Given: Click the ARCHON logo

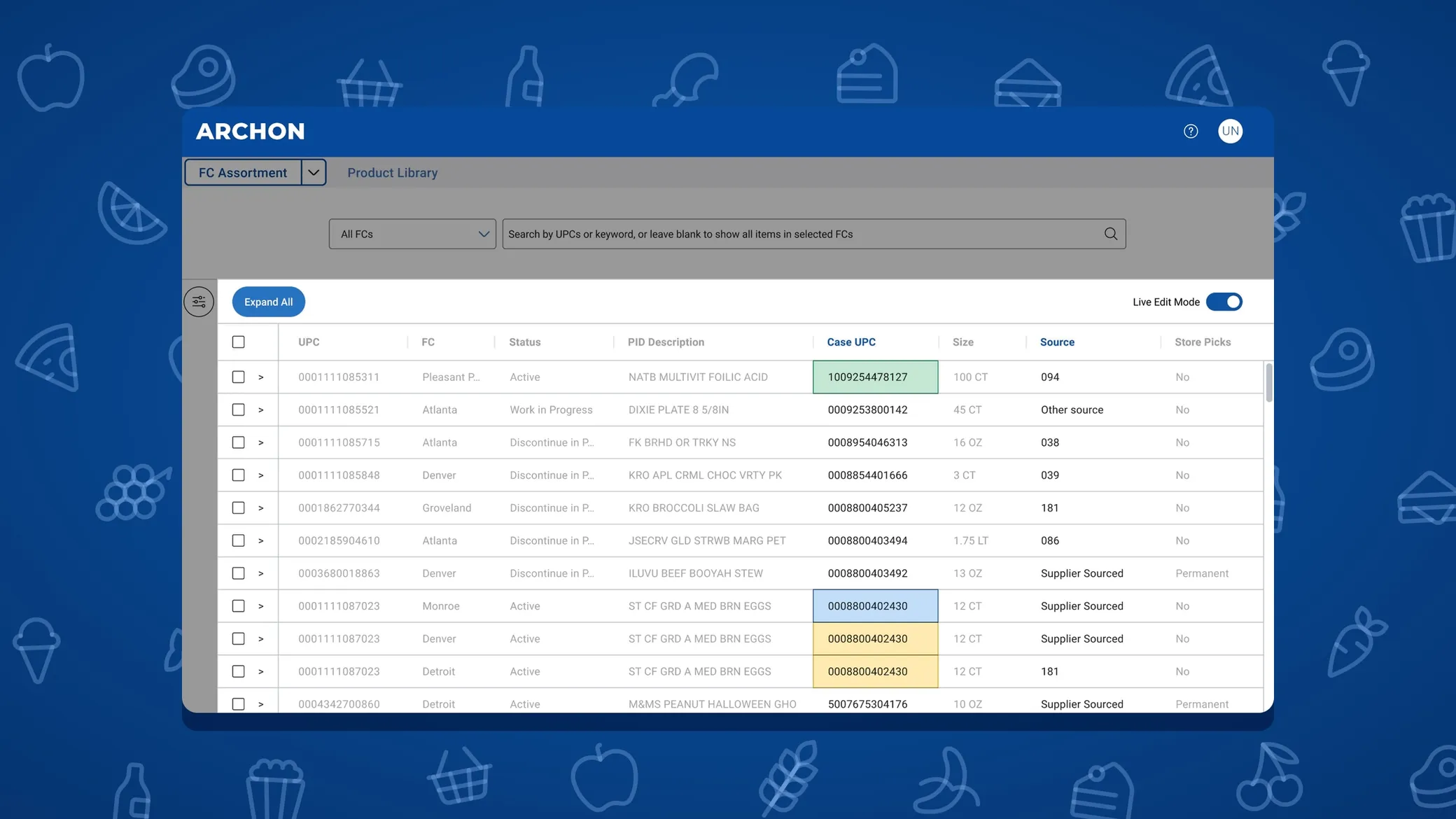Looking at the screenshot, I should click(251, 131).
